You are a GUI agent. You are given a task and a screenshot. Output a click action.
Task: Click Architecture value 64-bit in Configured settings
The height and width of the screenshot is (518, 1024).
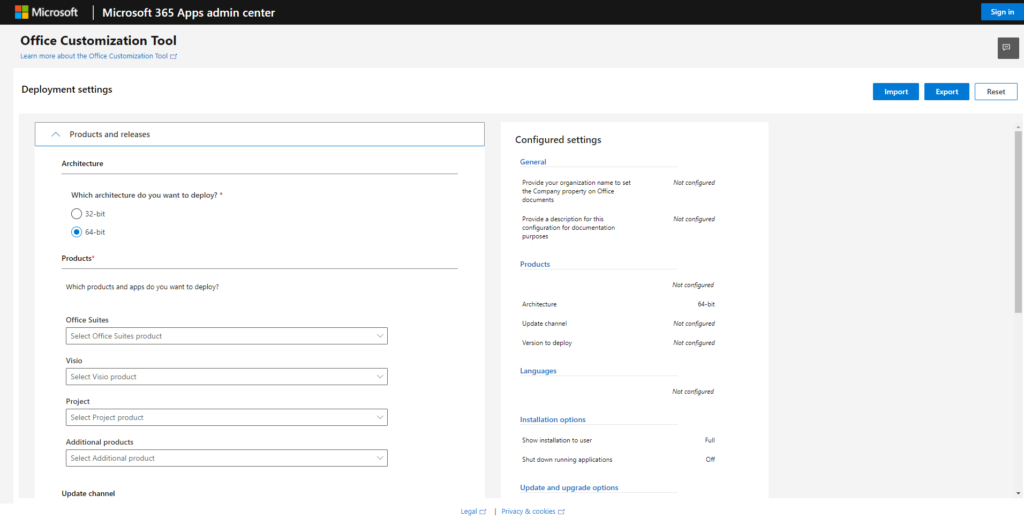click(x=706, y=304)
